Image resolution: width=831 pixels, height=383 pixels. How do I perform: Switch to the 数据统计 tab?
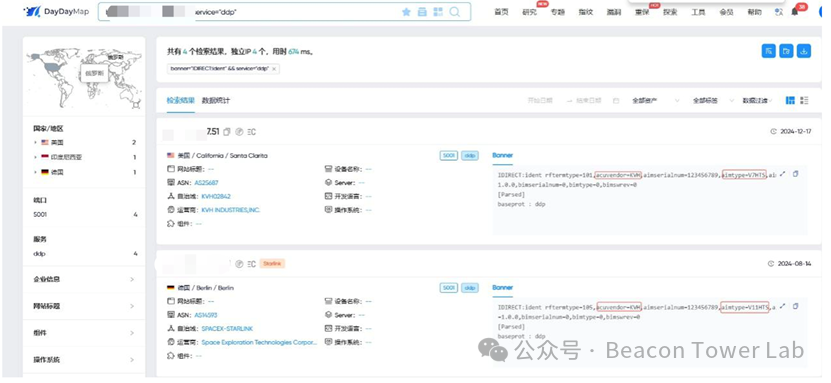point(216,101)
